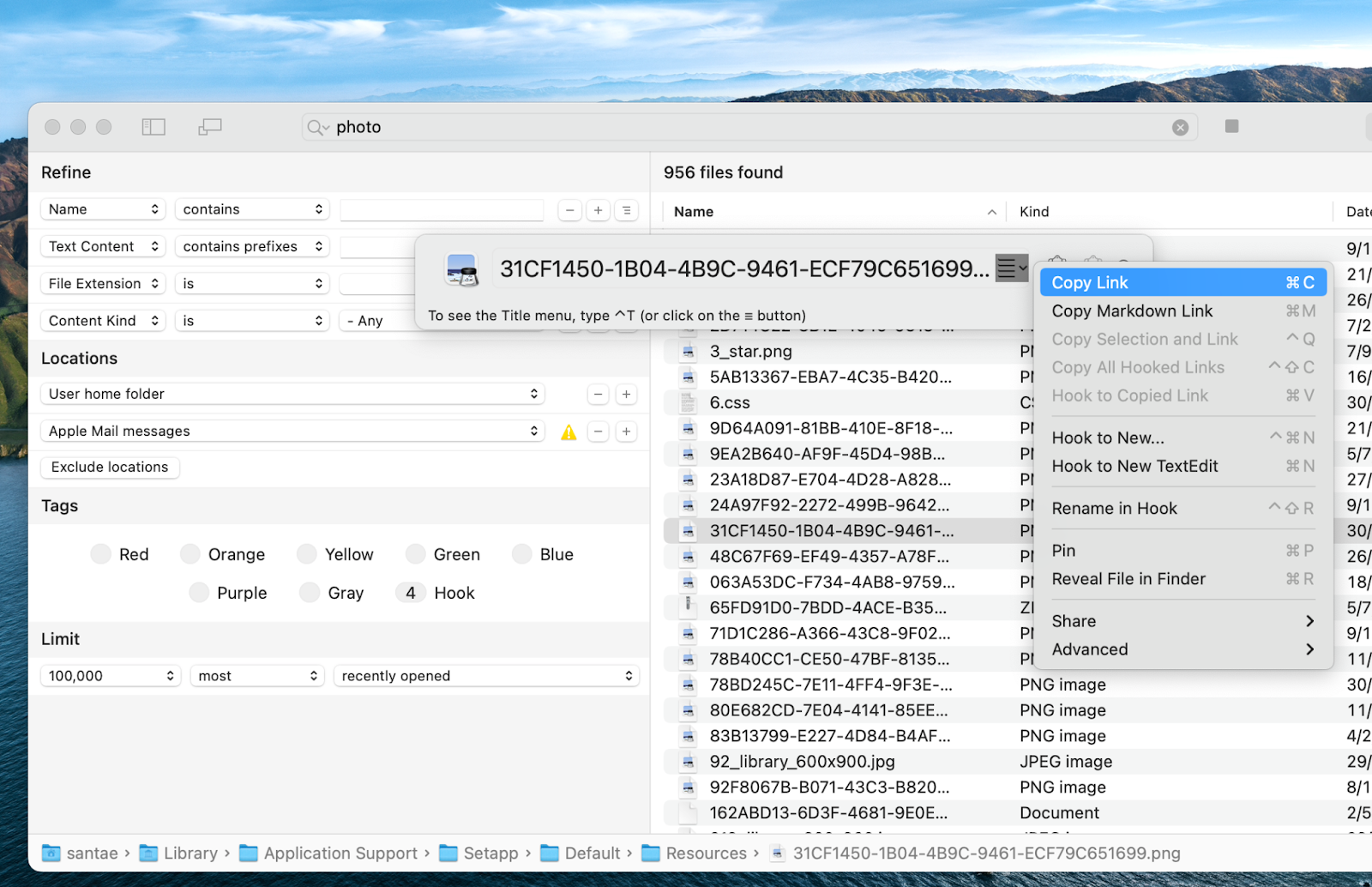The image size is (1372, 887).
Task: Open Hook title menu button
Action: 1011,269
